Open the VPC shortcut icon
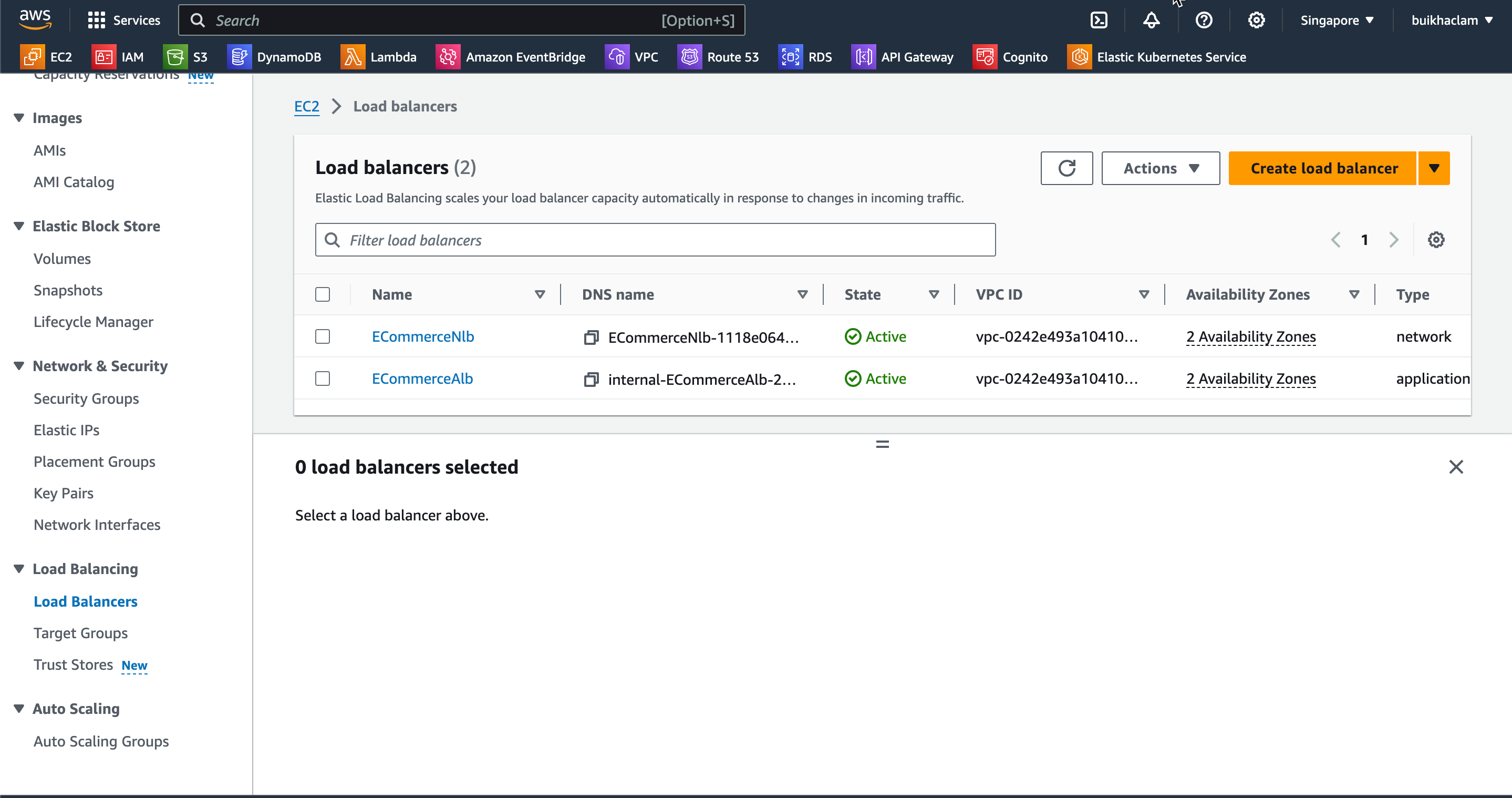The image size is (1512, 798). coord(617,57)
